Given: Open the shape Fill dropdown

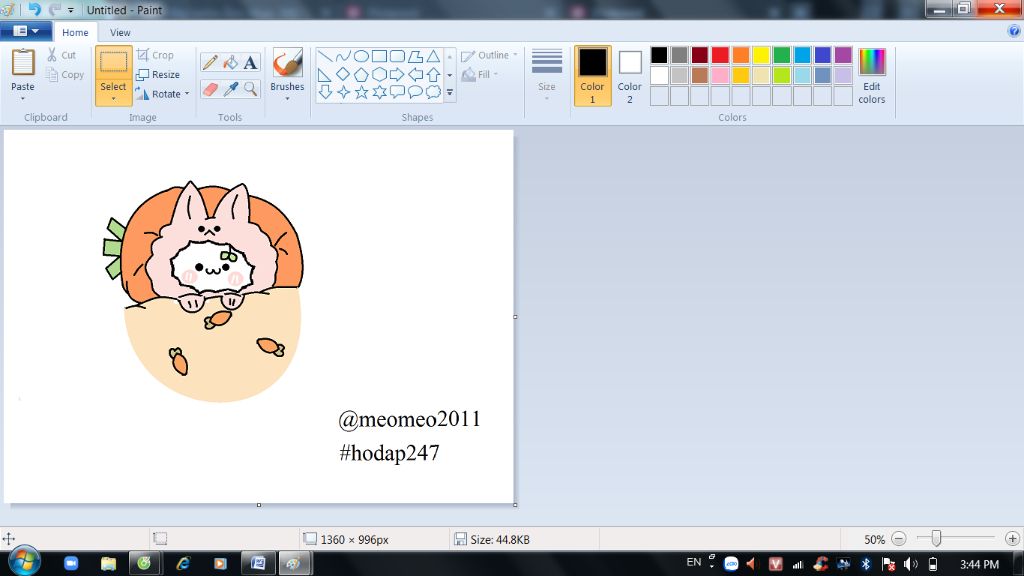Looking at the screenshot, I should 480,74.
